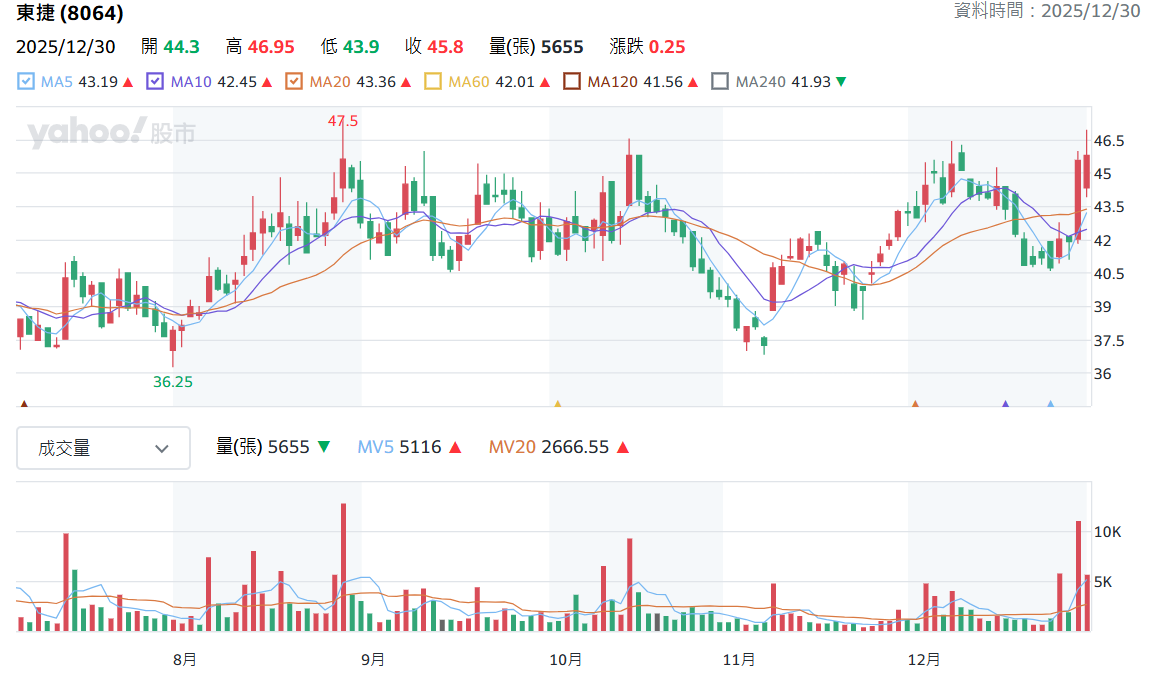Click the yellow triangle marker near 10月
The image size is (1153, 677).
557,404
